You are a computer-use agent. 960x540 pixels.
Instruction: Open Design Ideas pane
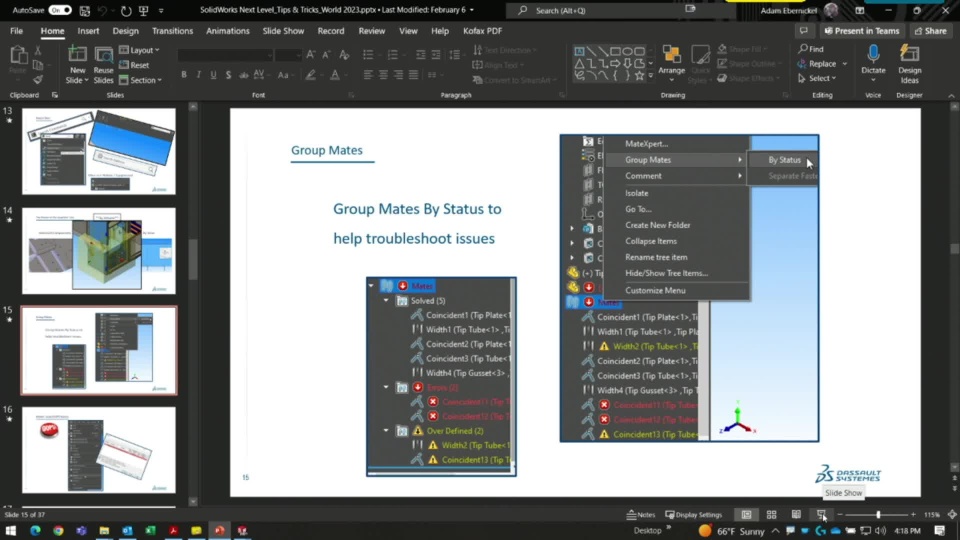[x=909, y=64]
